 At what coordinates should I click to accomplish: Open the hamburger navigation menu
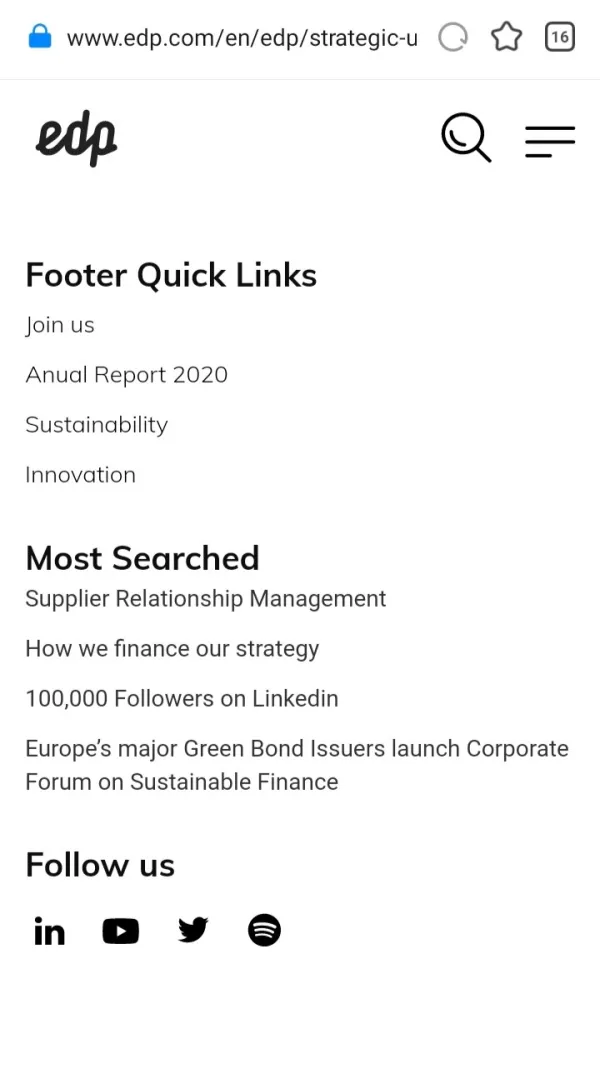(x=550, y=141)
